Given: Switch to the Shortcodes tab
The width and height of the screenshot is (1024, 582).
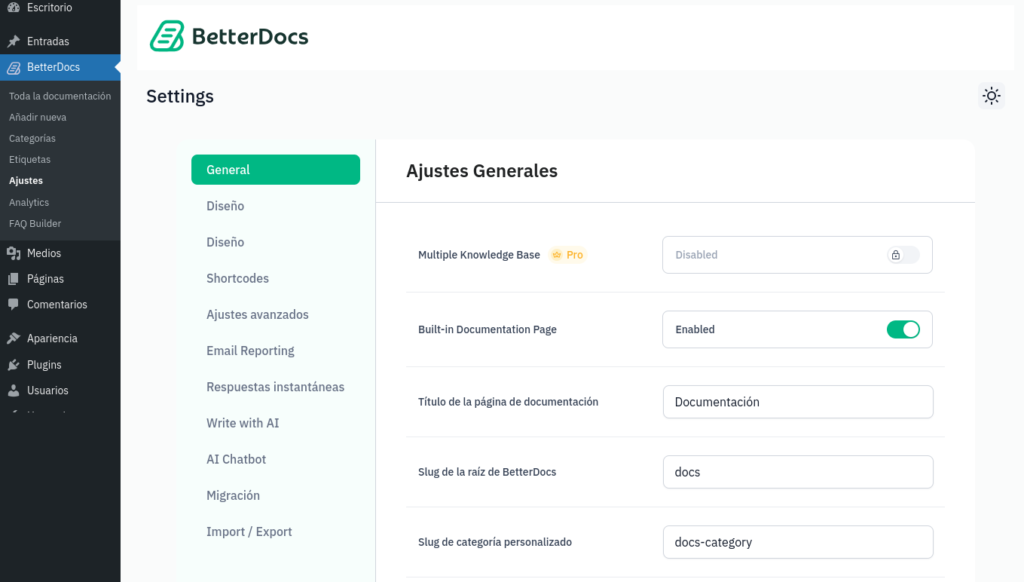Looking at the screenshot, I should point(238,278).
